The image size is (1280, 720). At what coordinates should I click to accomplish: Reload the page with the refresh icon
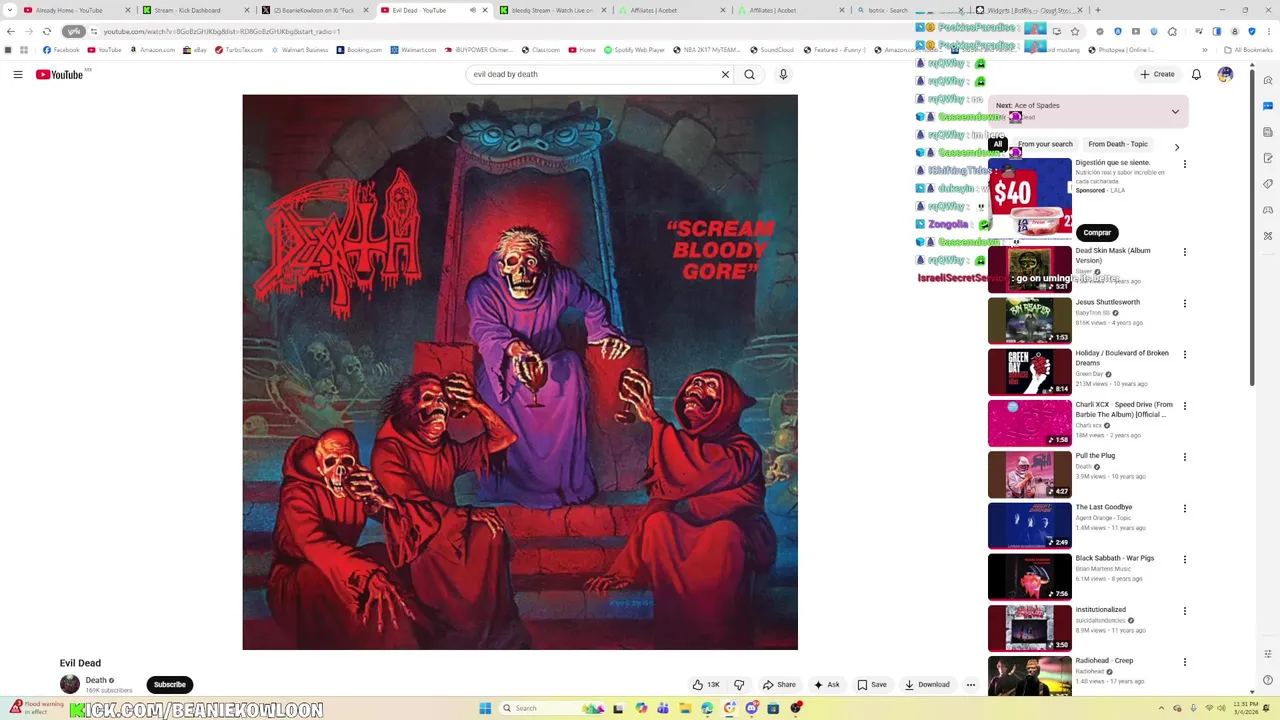coord(47,31)
